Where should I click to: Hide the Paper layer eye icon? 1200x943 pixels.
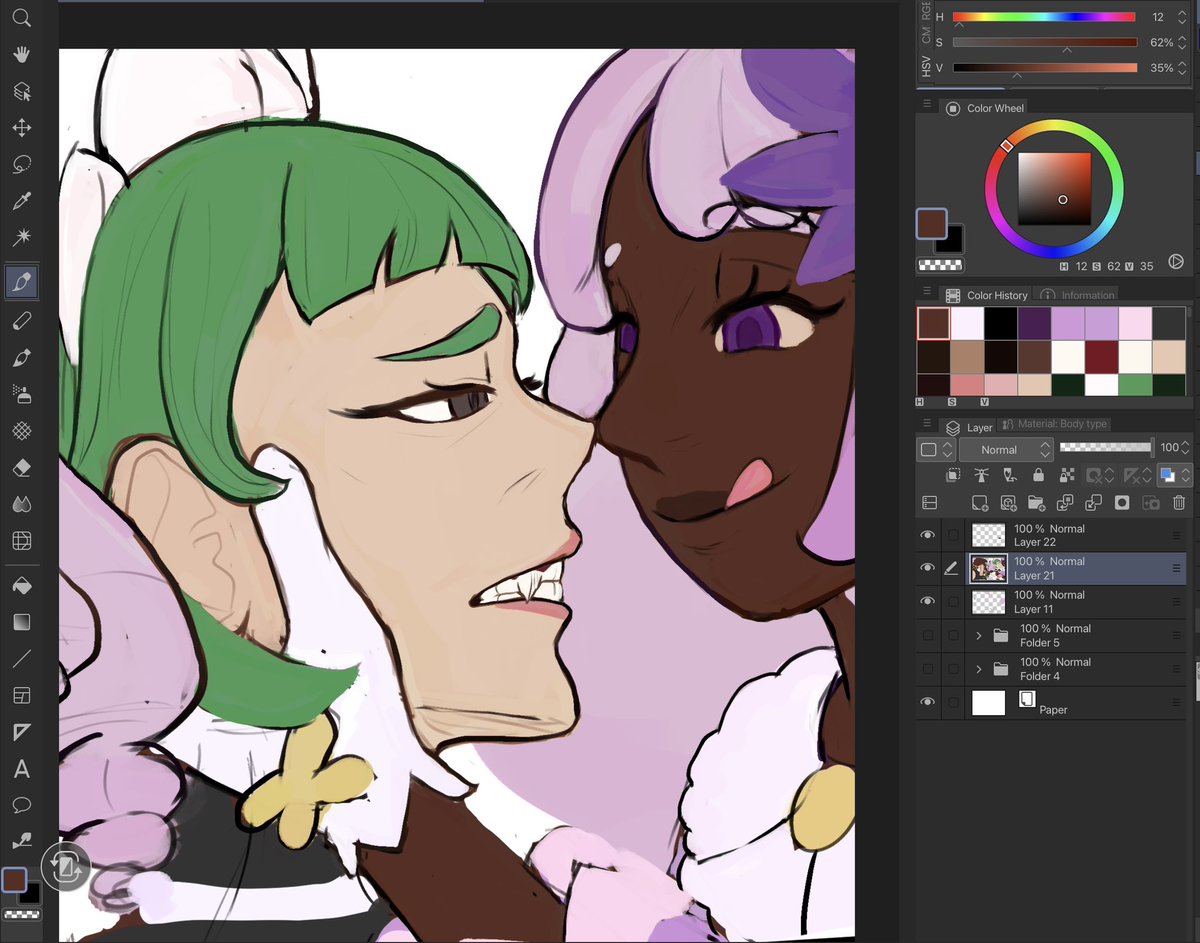click(927, 702)
